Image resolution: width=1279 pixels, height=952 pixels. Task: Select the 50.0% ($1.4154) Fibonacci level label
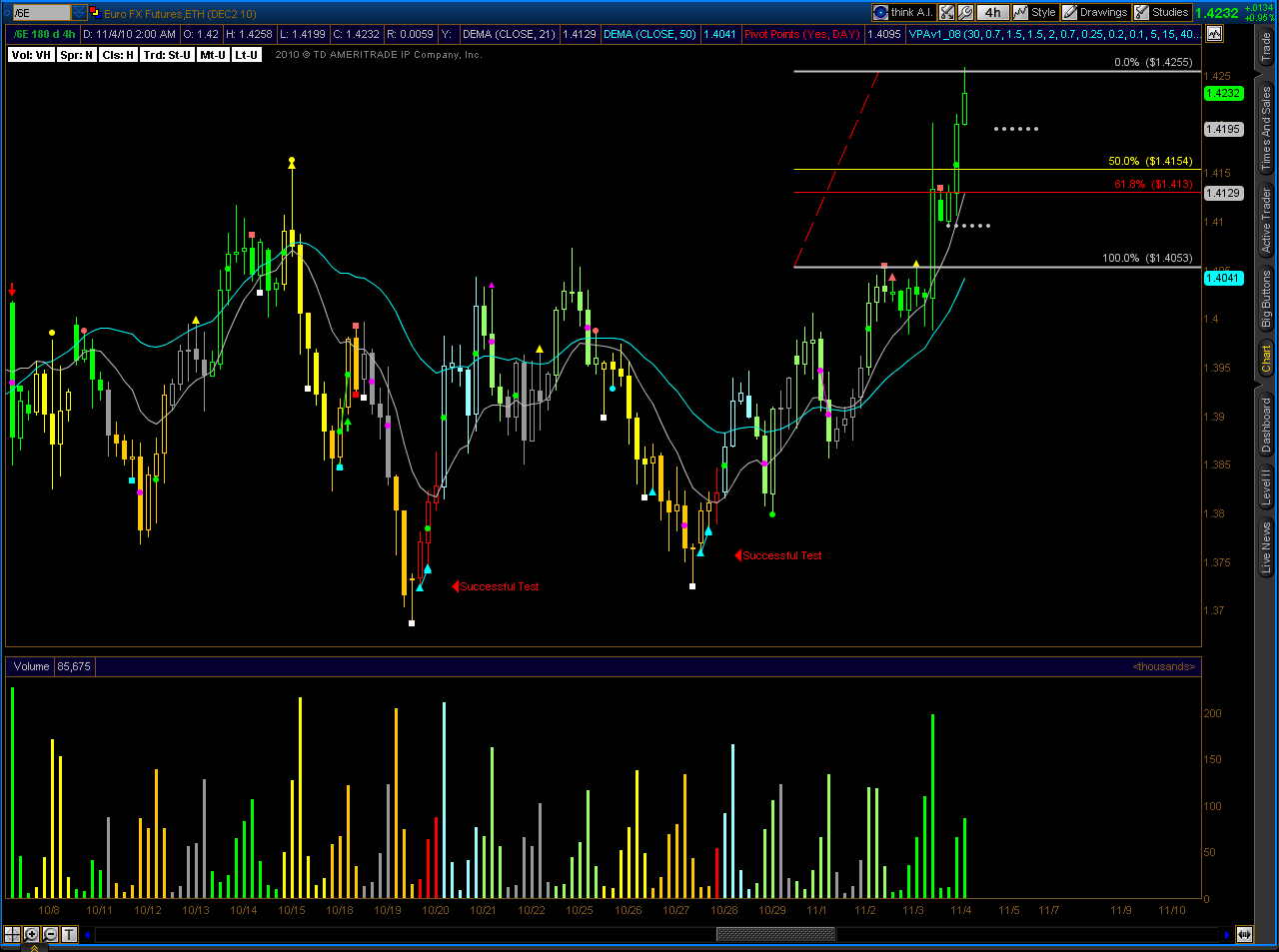pos(1150,161)
